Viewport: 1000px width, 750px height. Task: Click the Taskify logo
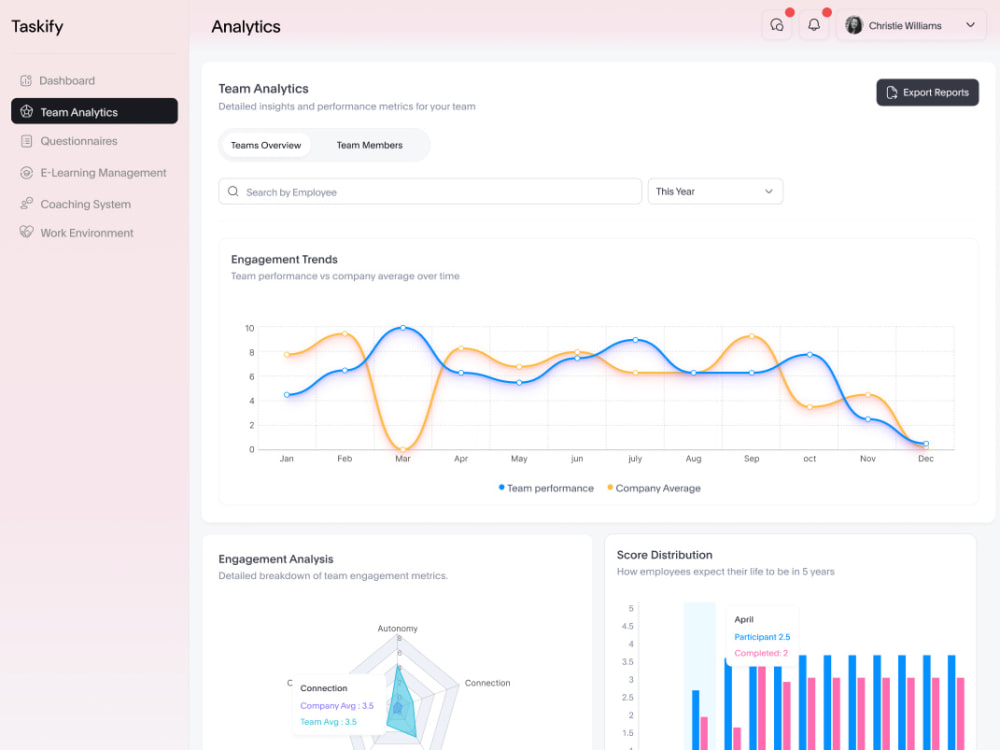click(37, 26)
